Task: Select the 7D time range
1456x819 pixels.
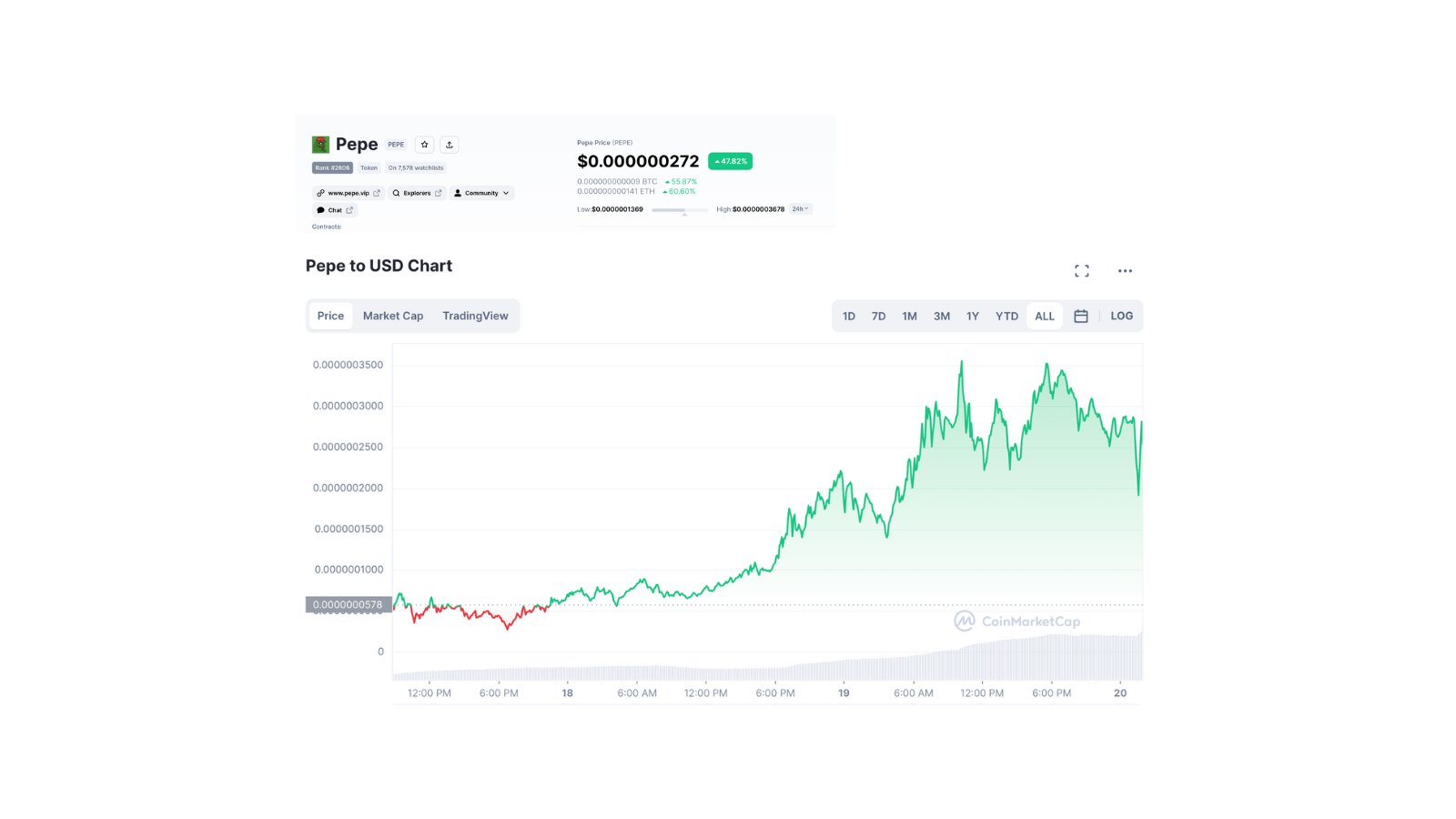Action: 878,316
